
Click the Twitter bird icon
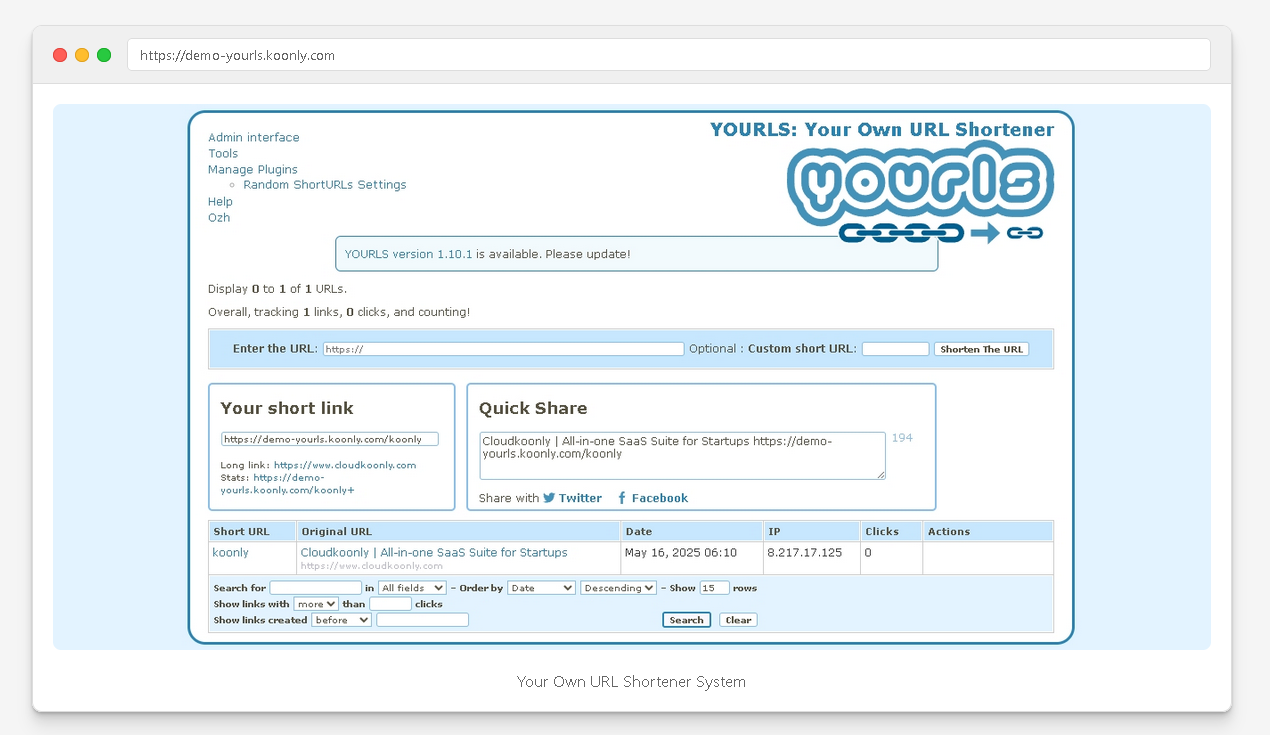click(549, 498)
